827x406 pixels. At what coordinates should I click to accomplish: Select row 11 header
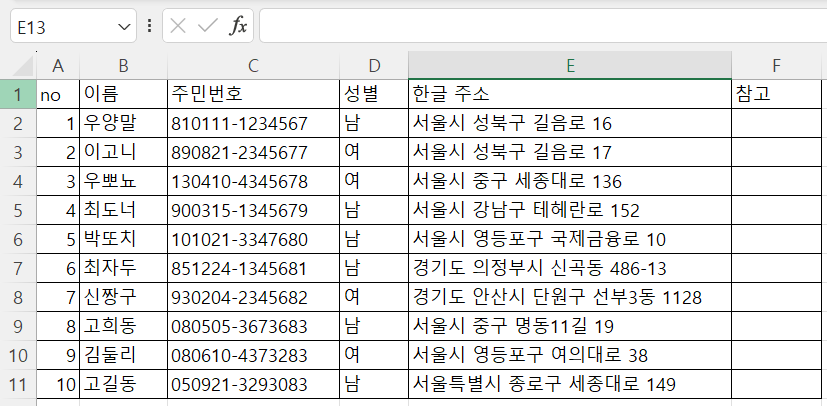click(18, 384)
